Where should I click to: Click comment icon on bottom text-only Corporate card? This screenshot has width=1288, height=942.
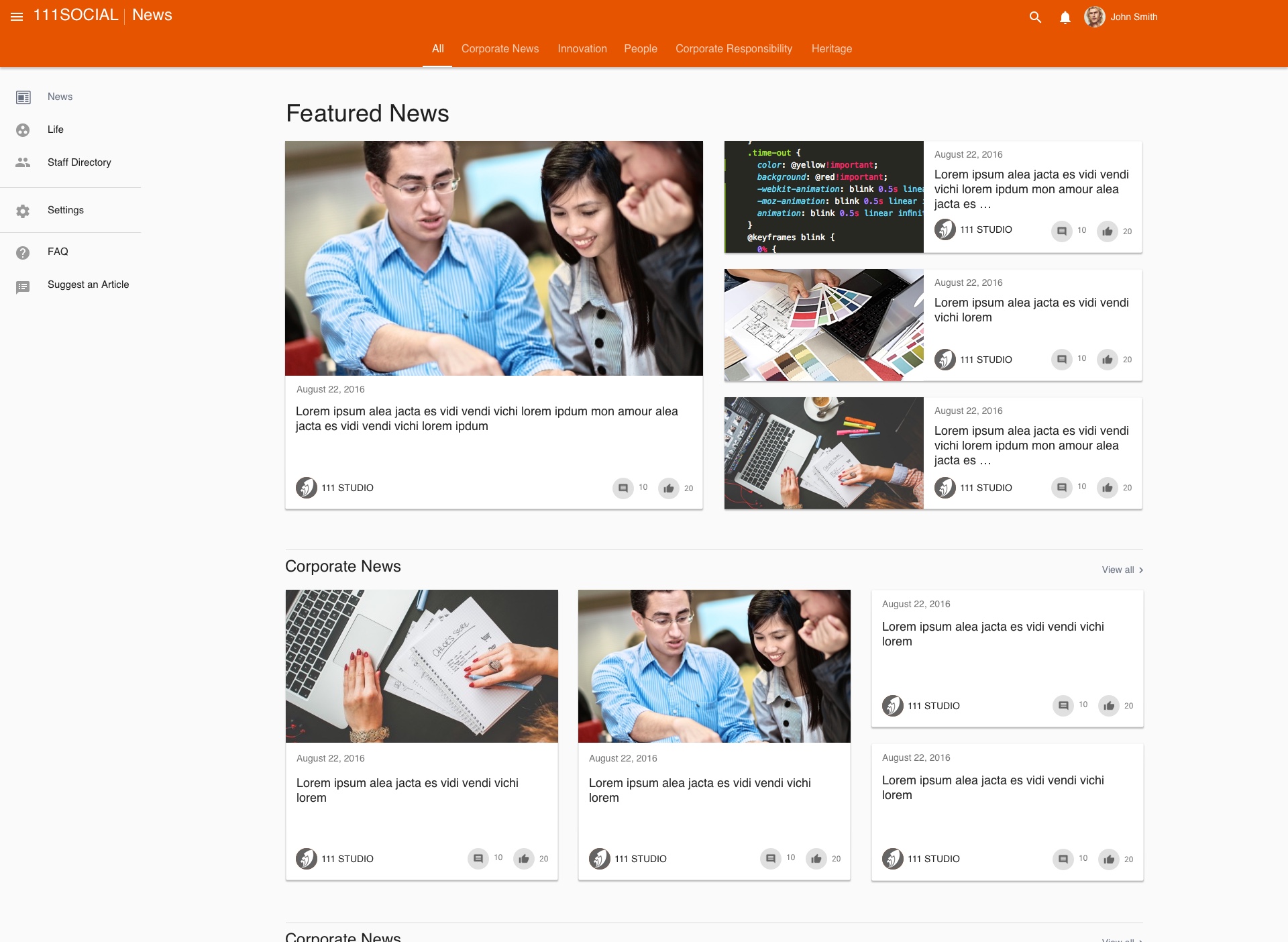pos(1063,859)
